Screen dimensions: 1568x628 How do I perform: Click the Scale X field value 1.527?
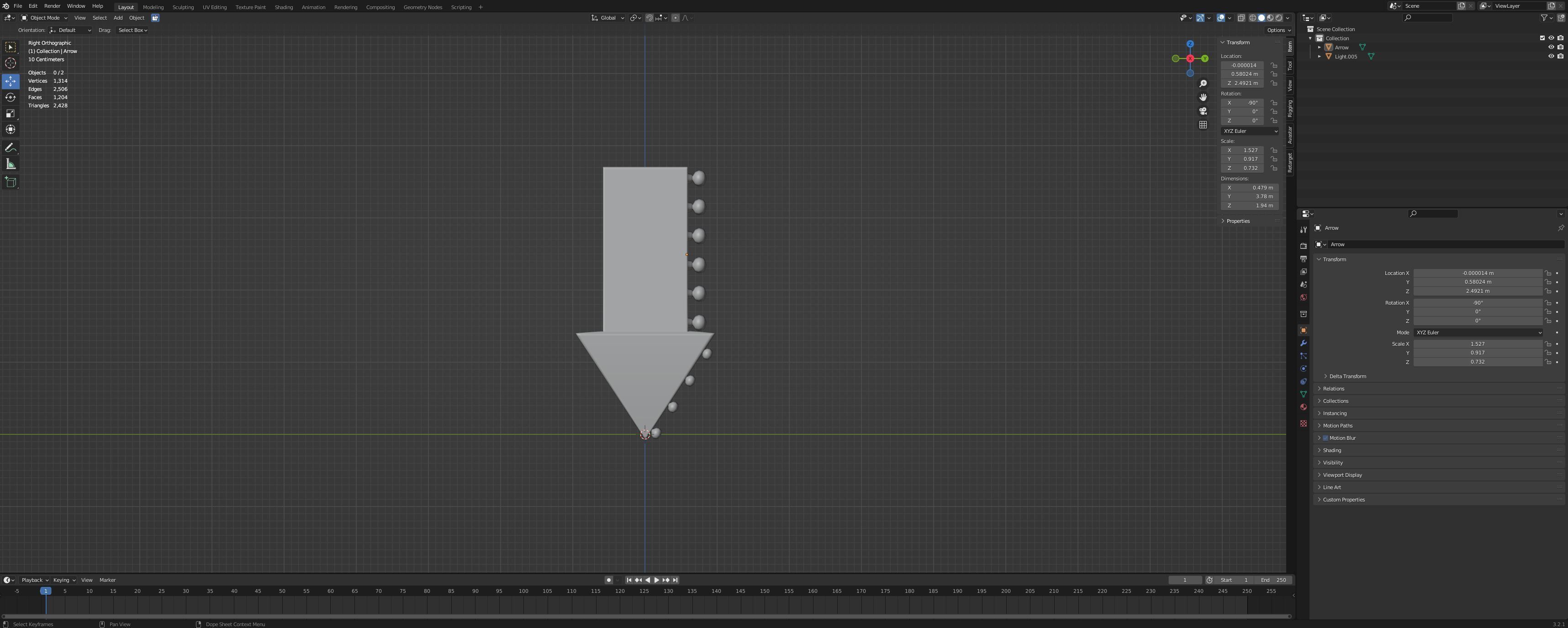1477,344
